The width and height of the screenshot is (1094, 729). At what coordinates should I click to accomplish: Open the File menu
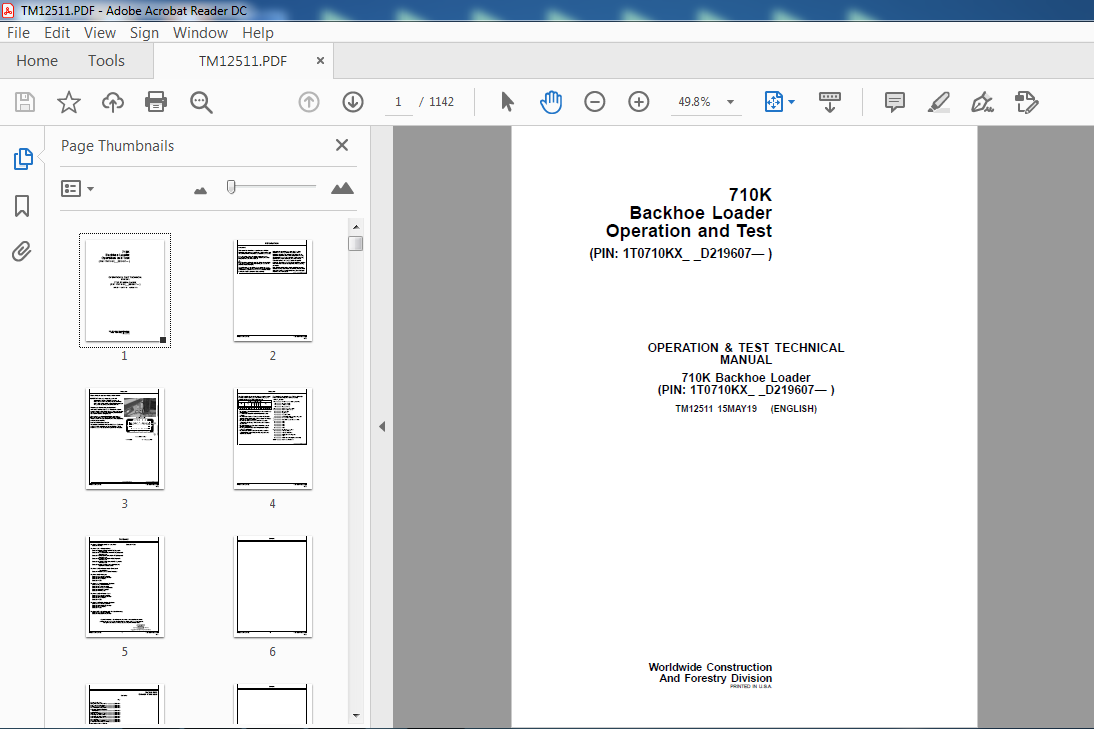pos(18,33)
